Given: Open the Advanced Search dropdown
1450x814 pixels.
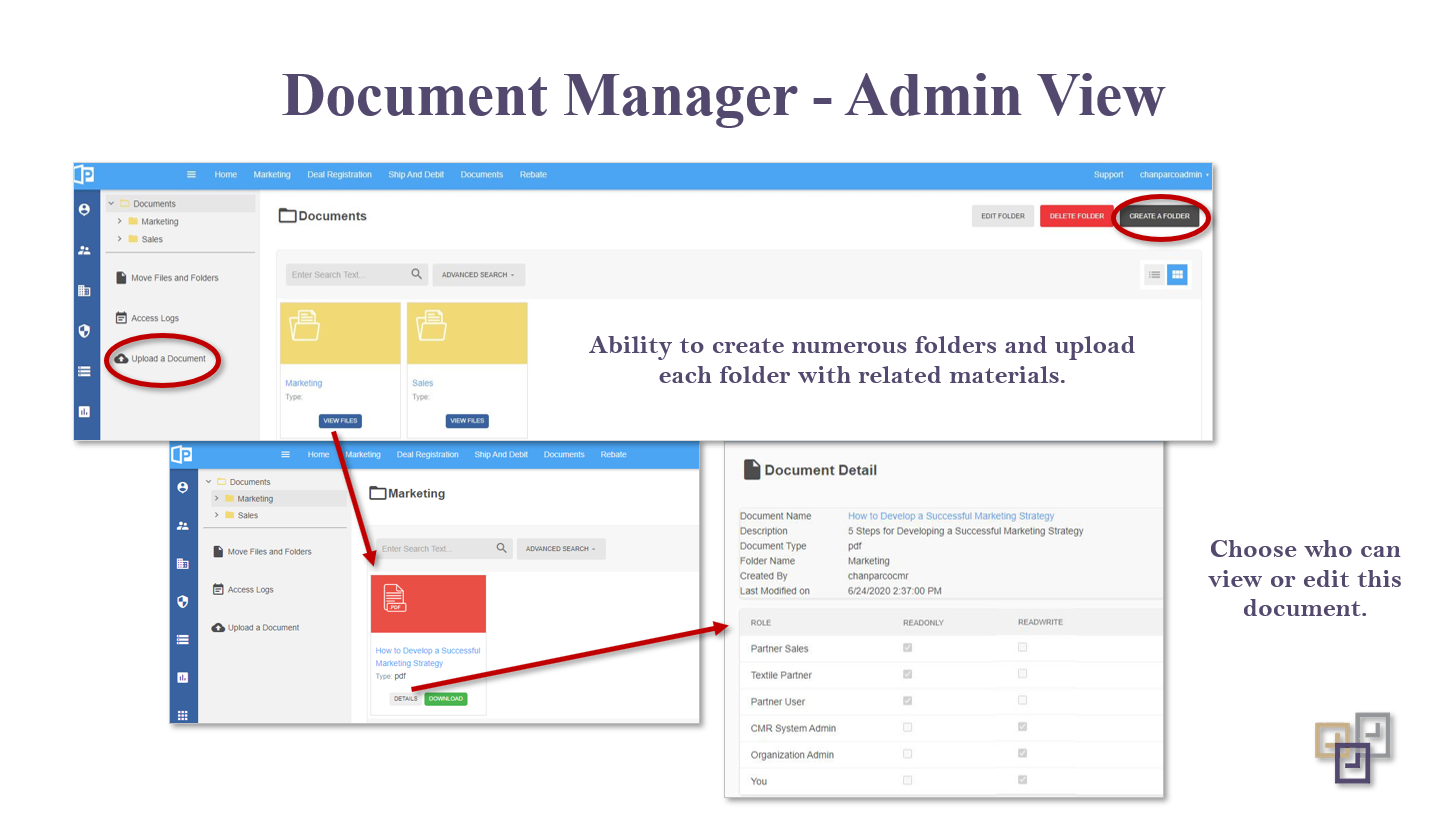Looking at the screenshot, I should click(478, 274).
